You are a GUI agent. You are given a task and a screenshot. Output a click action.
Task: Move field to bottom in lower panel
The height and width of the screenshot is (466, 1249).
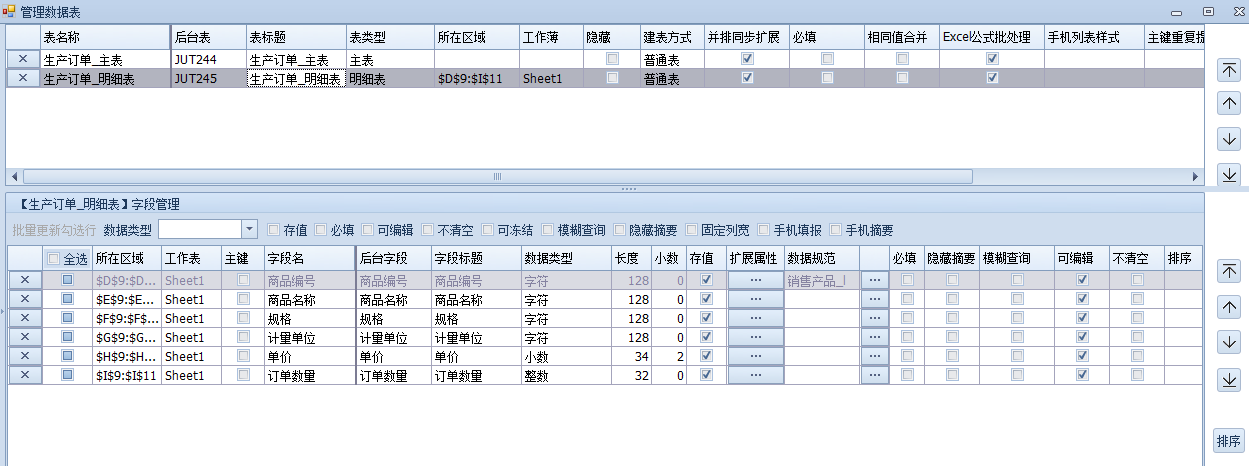pos(1230,379)
